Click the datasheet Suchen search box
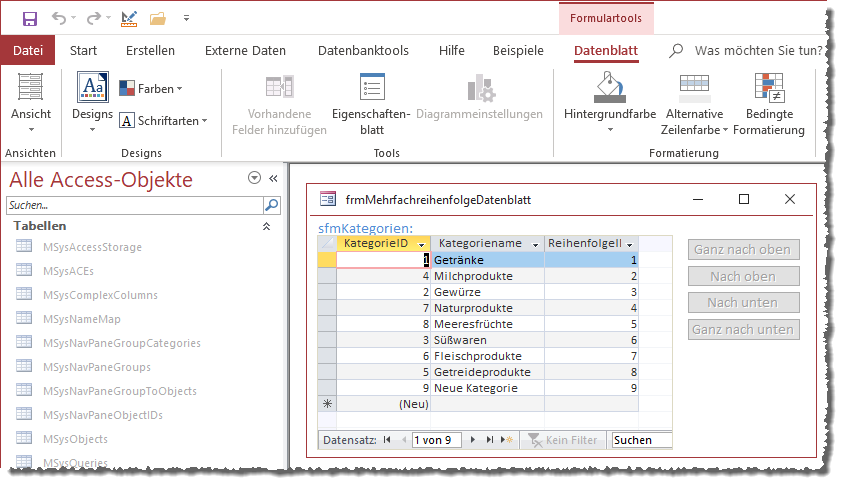 642,440
